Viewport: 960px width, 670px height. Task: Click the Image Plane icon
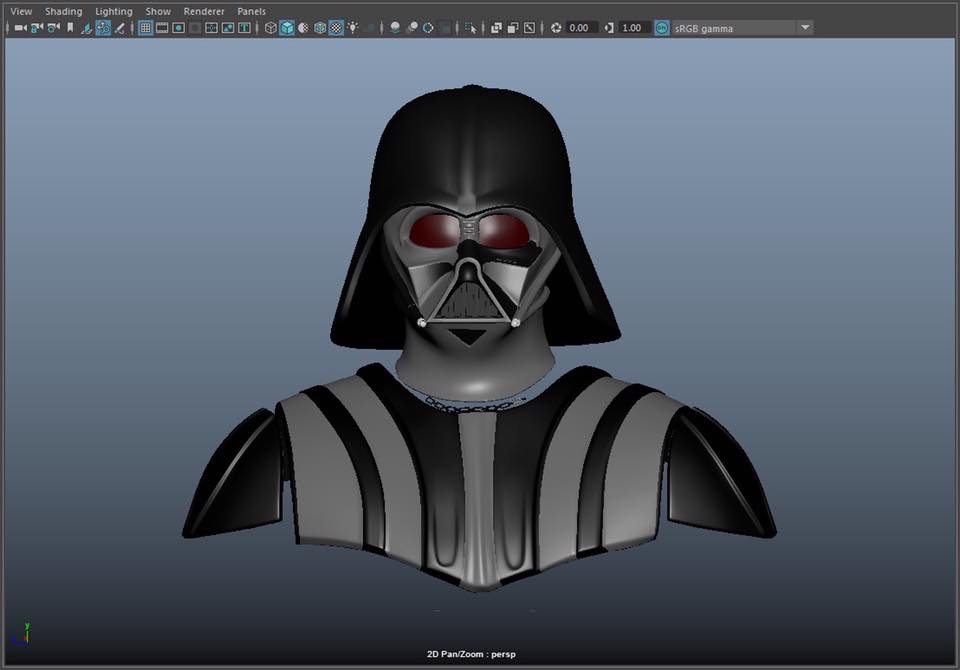tap(87, 28)
